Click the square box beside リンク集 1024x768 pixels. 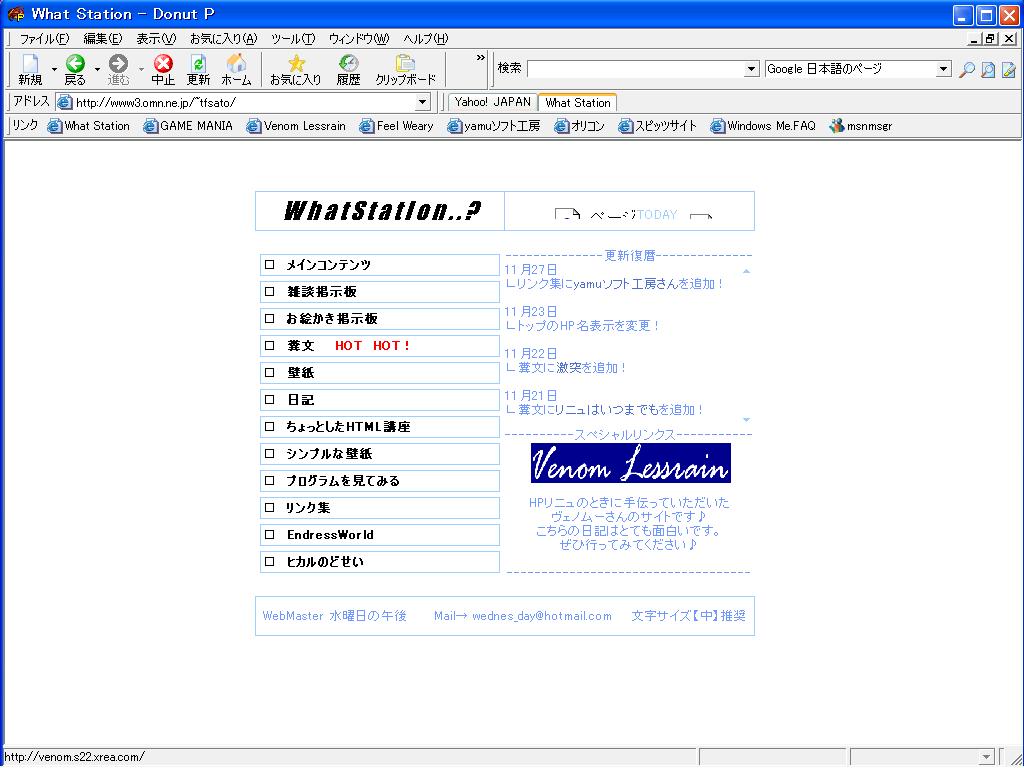[269, 508]
